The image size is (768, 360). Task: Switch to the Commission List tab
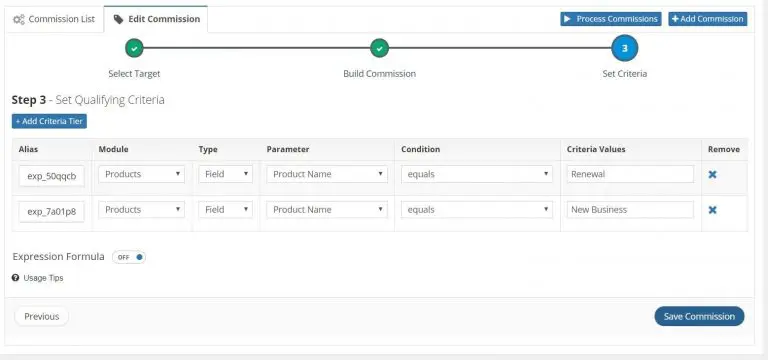coord(54,20)
